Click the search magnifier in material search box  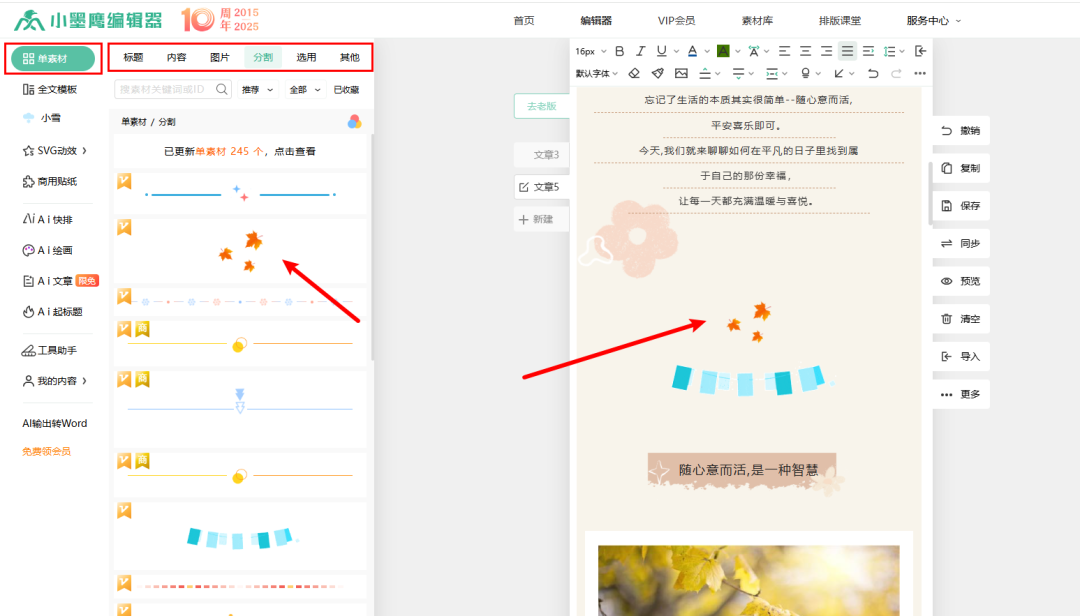[222, 89]
